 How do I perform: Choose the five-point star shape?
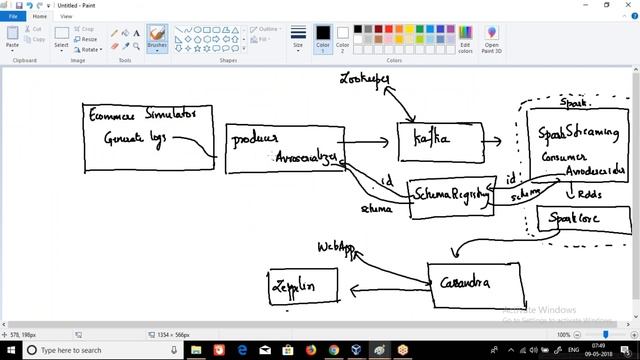pyautogui.click(x=198, y=48)
